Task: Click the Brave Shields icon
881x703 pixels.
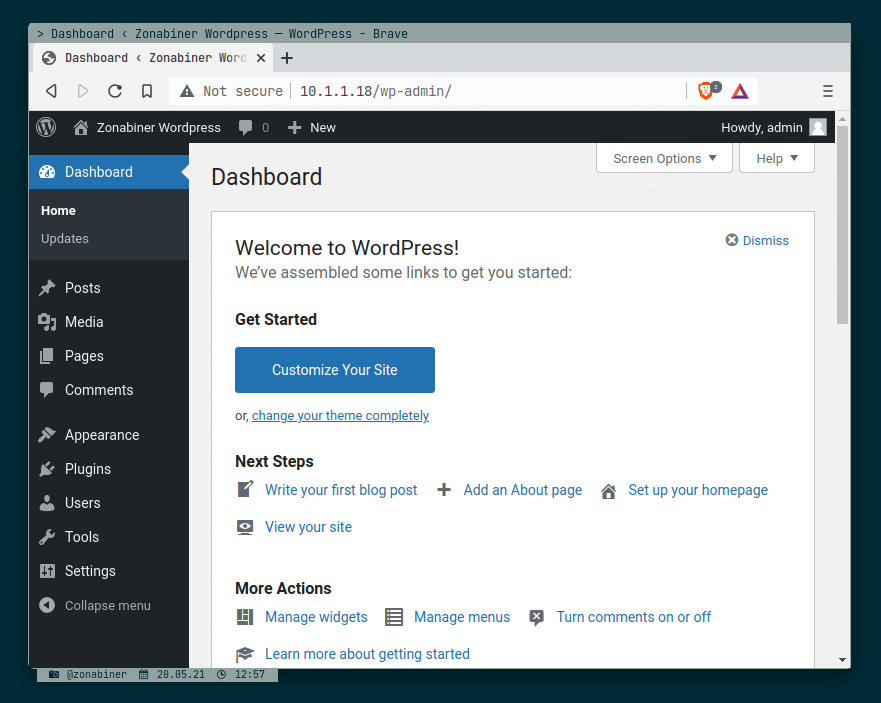Action: pyautogui.click(x=703, y=90)
